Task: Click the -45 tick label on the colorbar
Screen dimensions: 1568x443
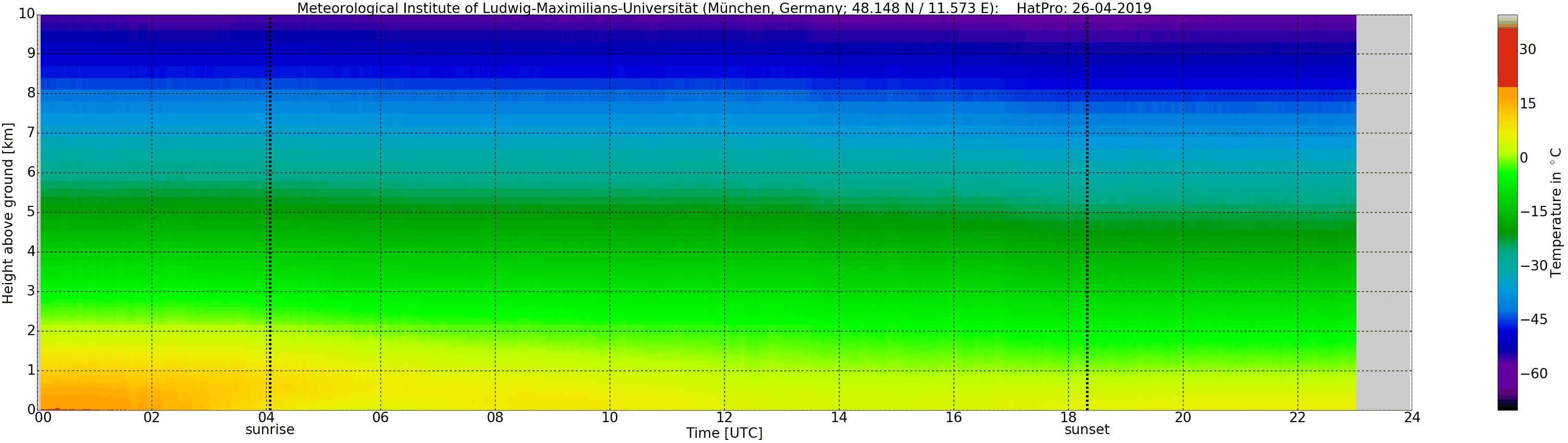Action: (x=1533, y=319)
